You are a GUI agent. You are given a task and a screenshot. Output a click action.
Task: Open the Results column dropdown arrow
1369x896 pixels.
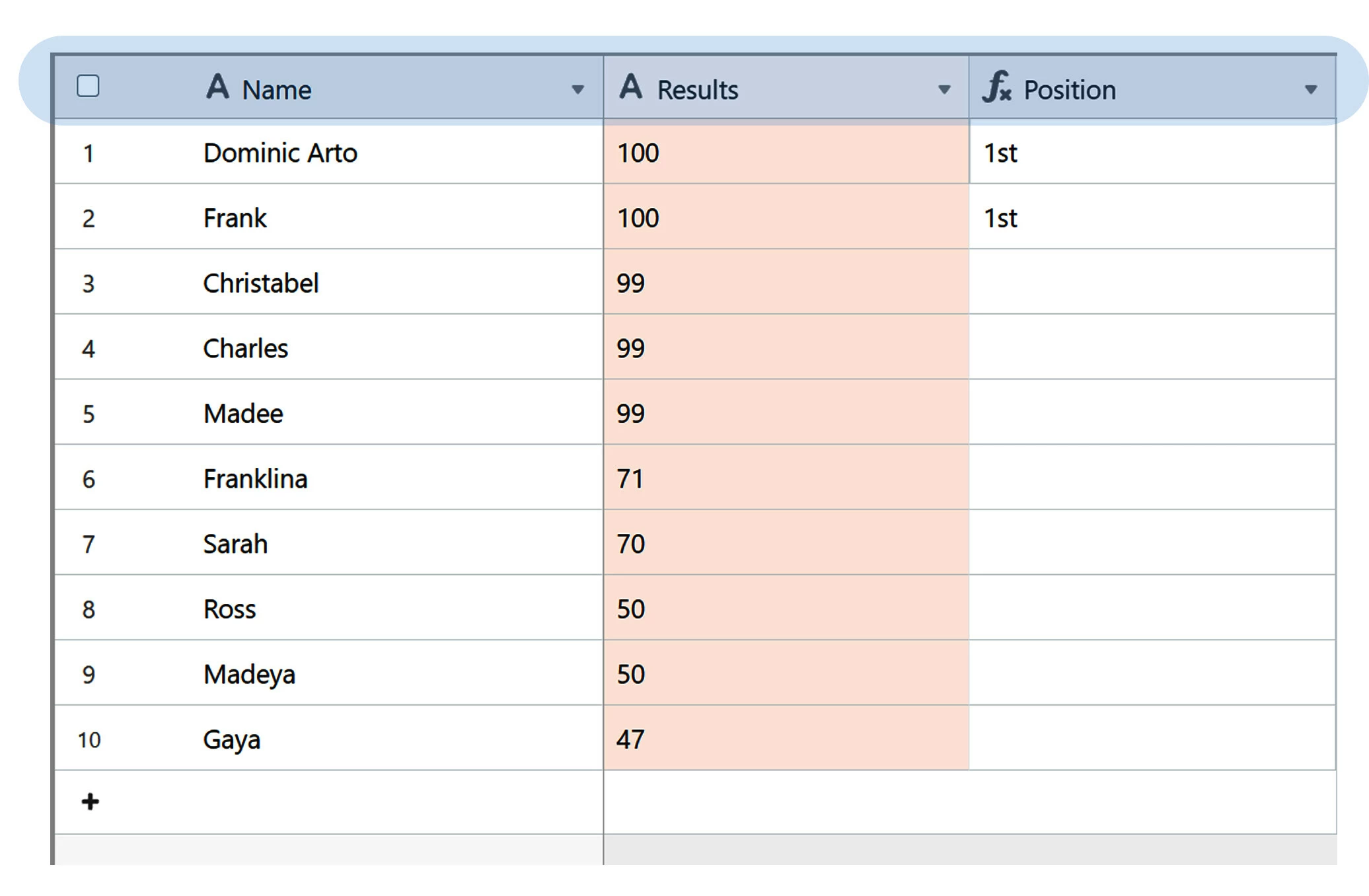point(944,89)
